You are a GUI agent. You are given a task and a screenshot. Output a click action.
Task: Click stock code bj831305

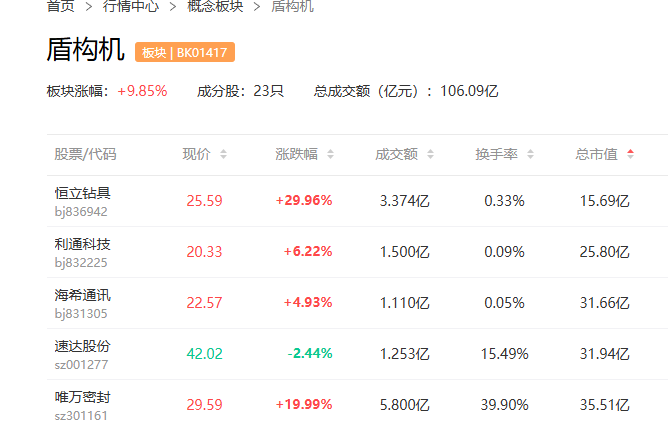coord(81,314)
